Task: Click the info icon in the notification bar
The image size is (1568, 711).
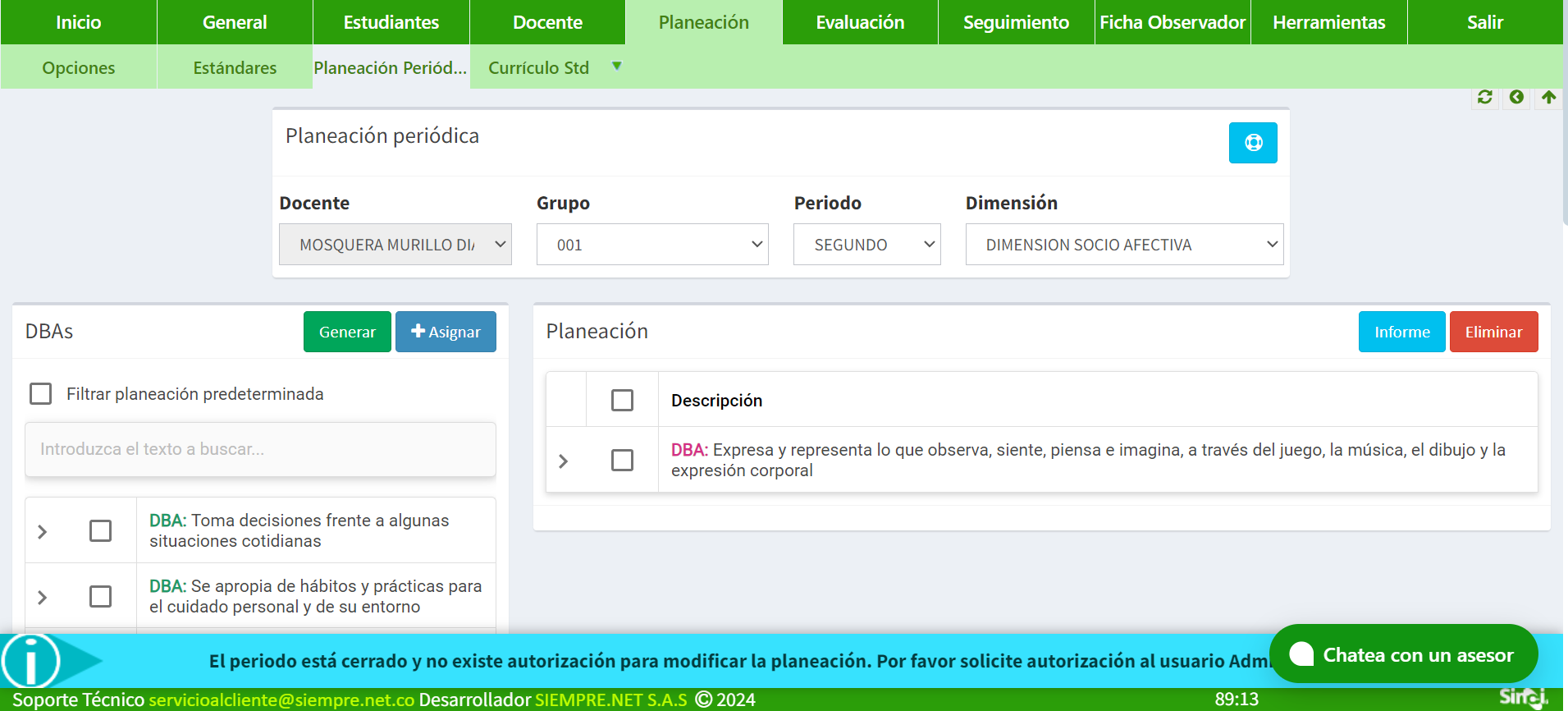Action: click(31, 661)
